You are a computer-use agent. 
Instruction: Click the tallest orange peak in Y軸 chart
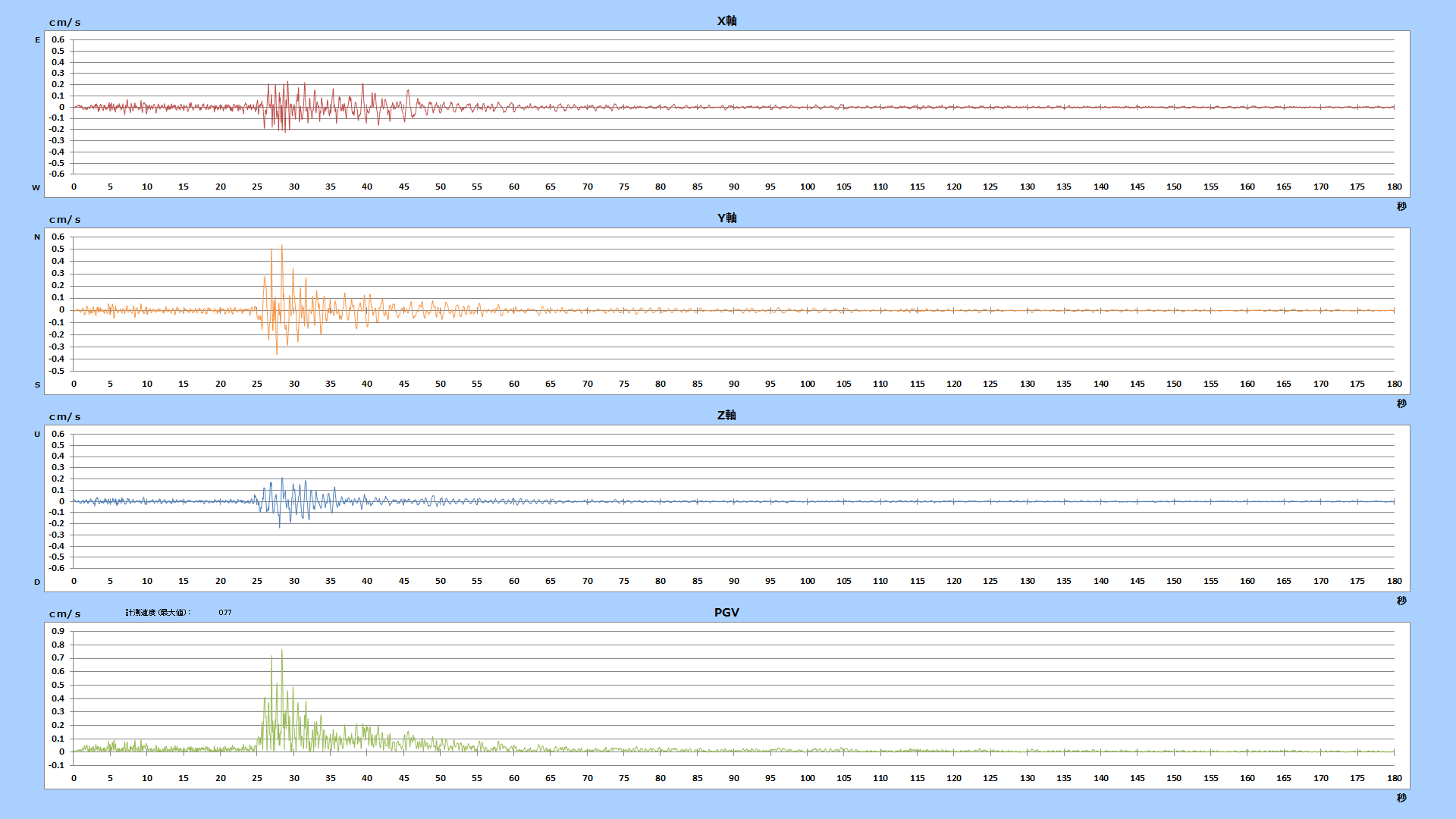(x=282, y=249)
